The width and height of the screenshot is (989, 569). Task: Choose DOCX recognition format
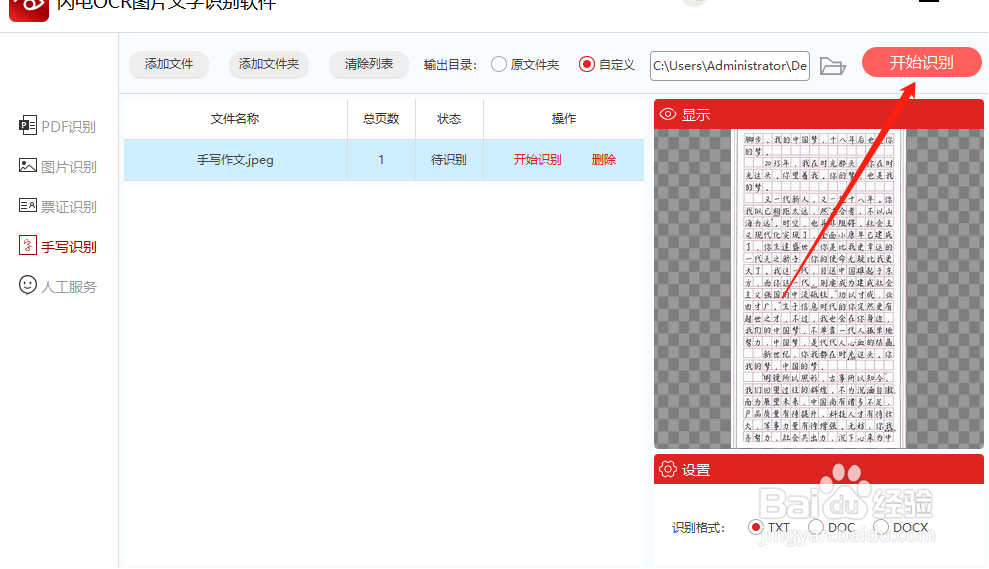pos(901,527)
